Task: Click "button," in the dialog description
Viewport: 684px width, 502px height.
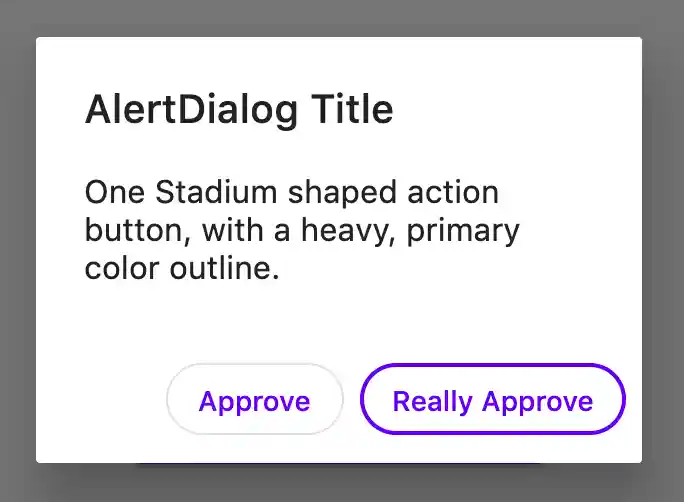Action: click(138, 230)
